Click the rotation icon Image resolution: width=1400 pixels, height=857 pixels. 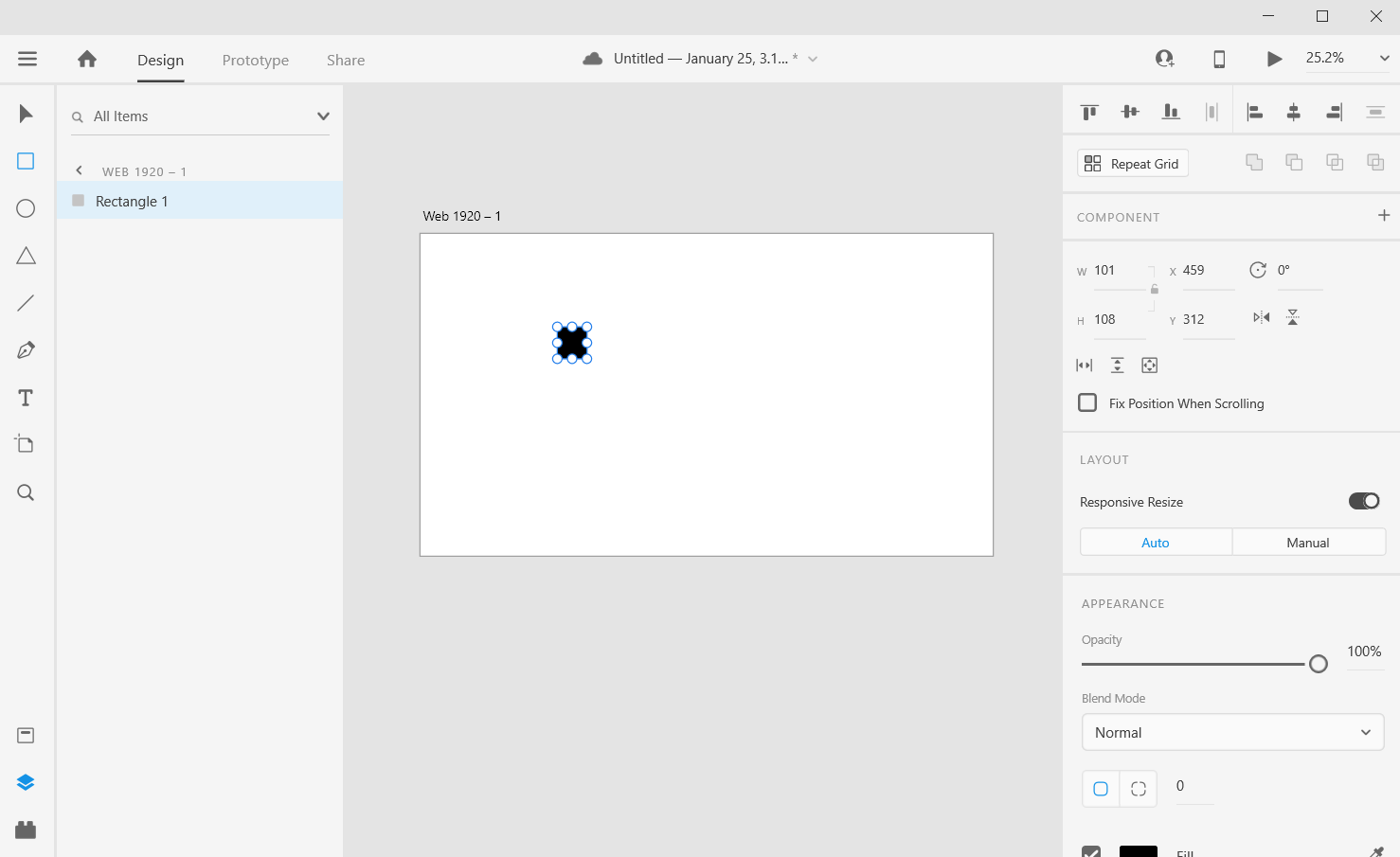[x=1258, y=270]
